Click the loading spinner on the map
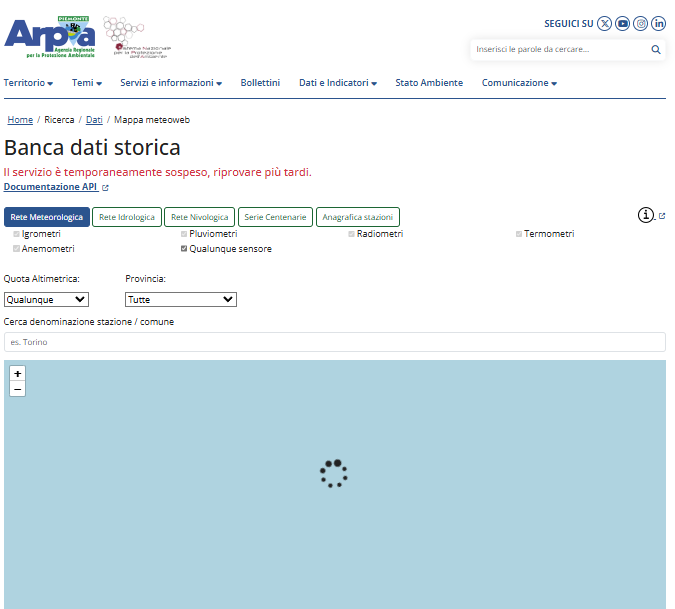The height and width of the screenshot is (609, 675). tap(334, 473)
